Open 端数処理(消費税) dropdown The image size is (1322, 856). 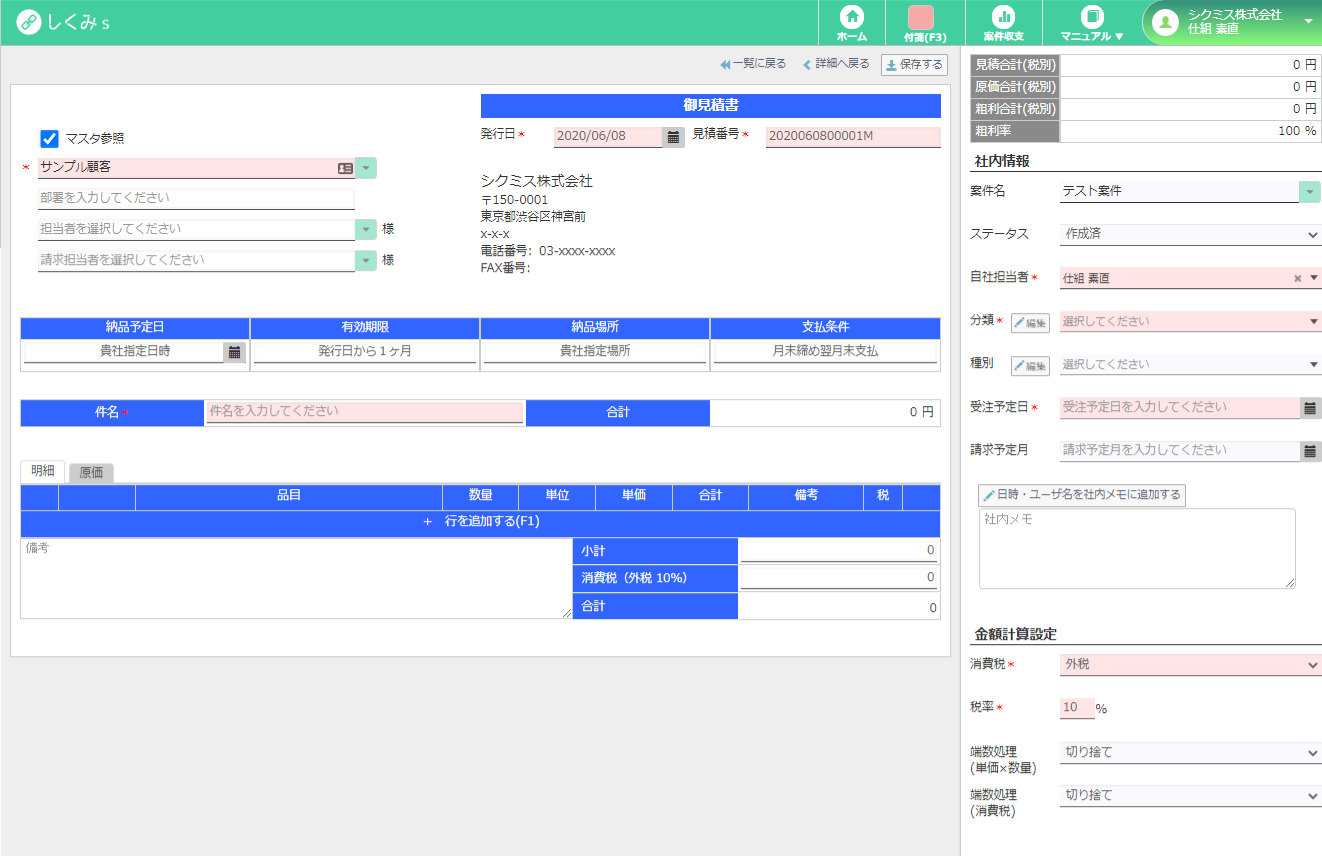[1190, 796]
